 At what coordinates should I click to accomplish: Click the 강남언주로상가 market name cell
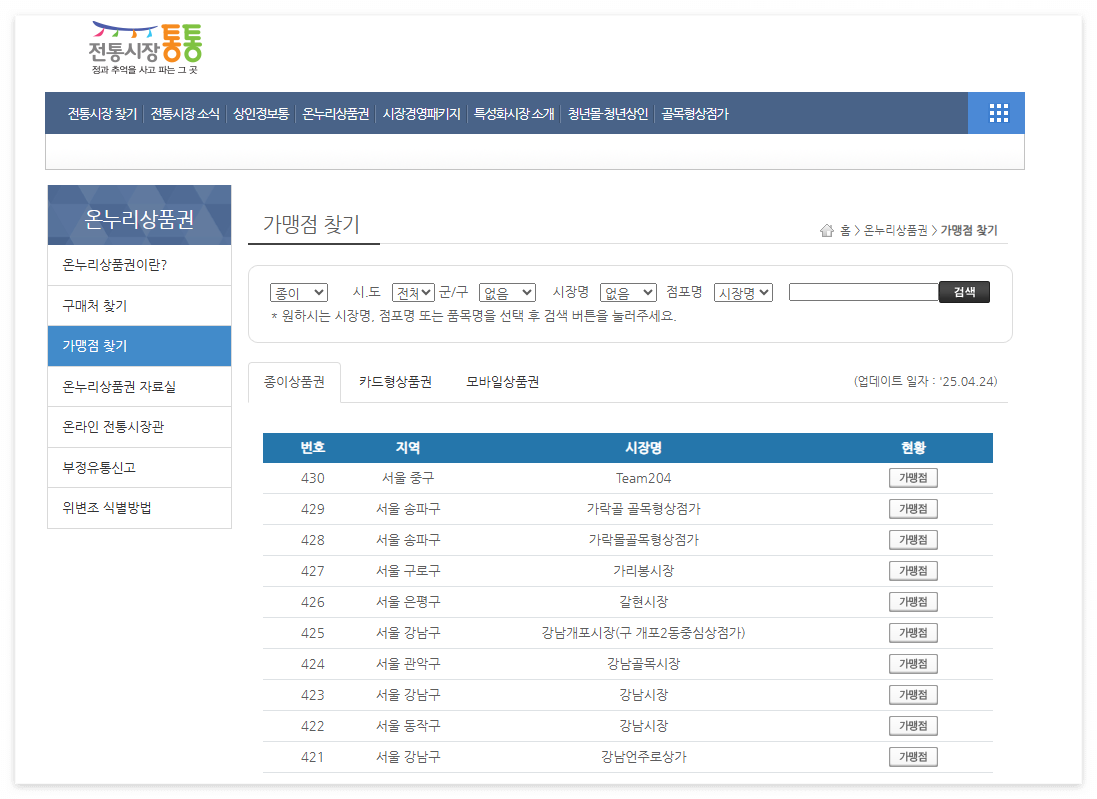pyautogui.click(x=644, y=756)
